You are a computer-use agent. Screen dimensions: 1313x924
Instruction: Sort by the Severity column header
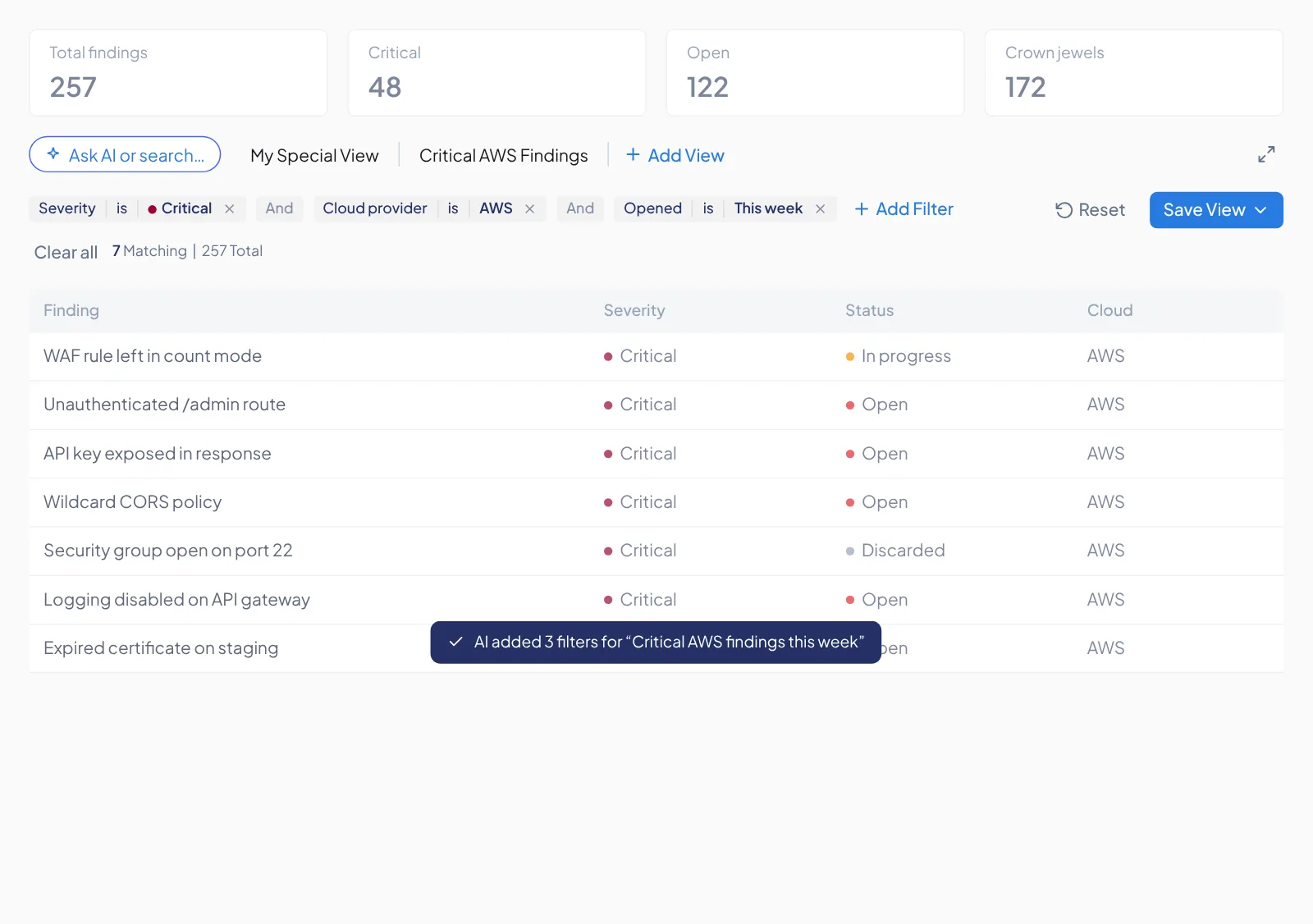coord(634,310)
